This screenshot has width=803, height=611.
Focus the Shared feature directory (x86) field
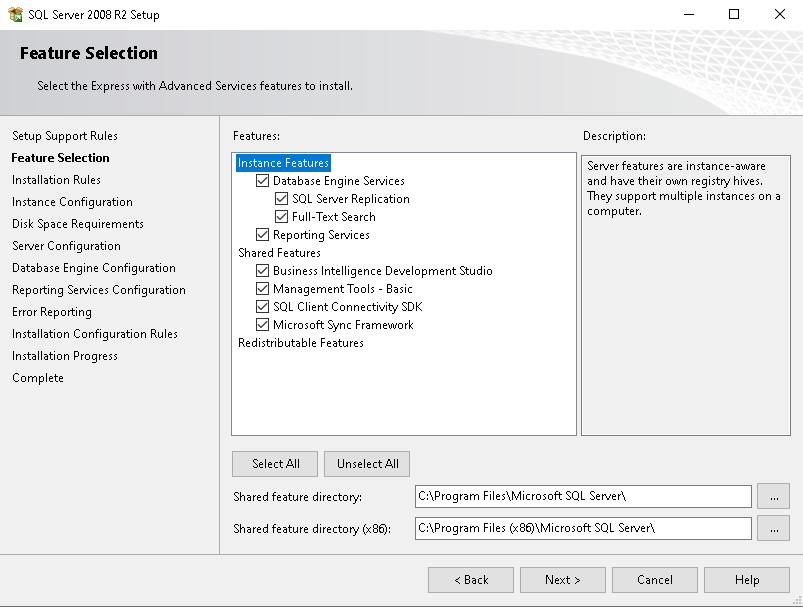coord(583,528)
